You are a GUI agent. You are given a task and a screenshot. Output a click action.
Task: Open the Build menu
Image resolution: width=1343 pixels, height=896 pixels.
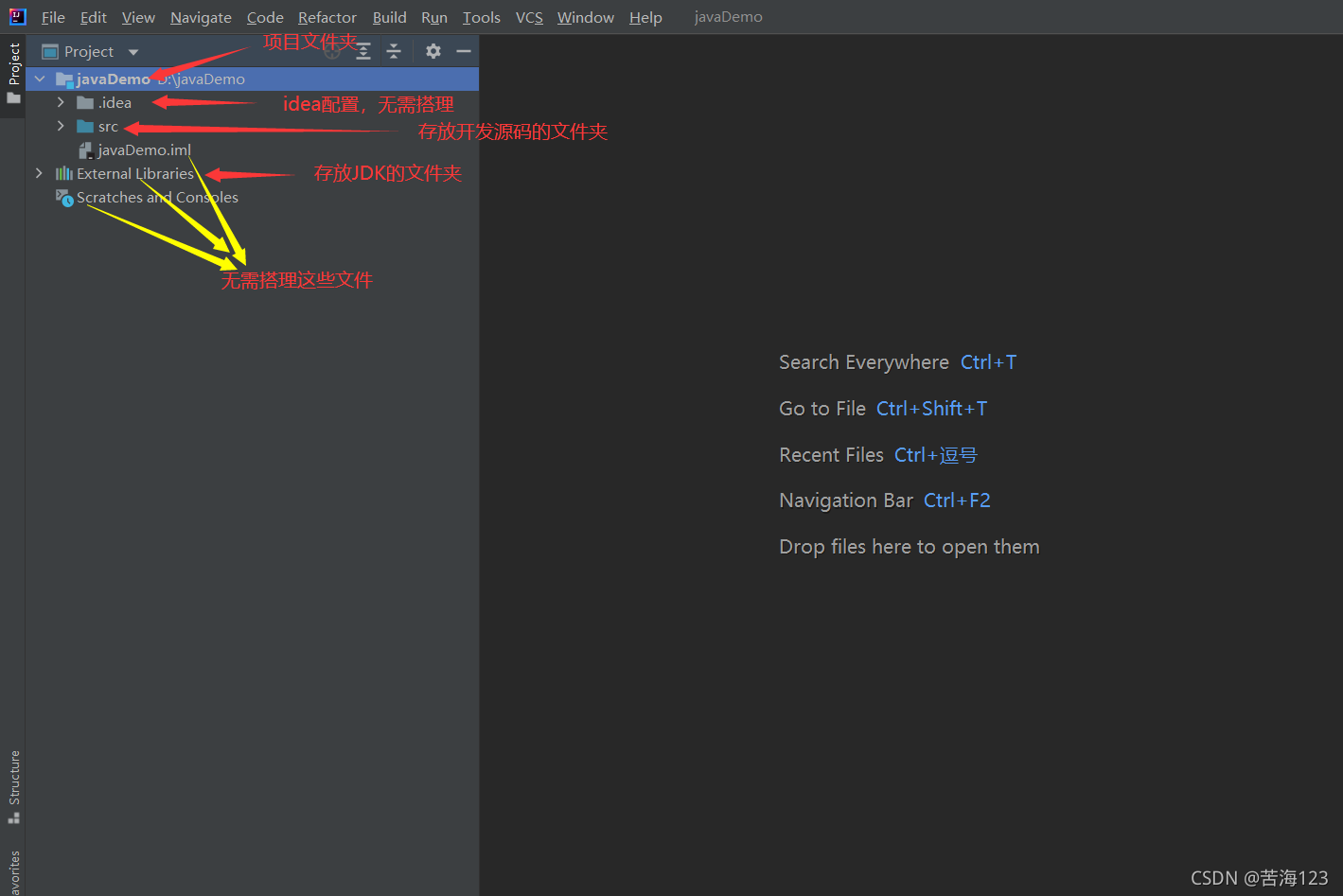[x=389, y=17]
